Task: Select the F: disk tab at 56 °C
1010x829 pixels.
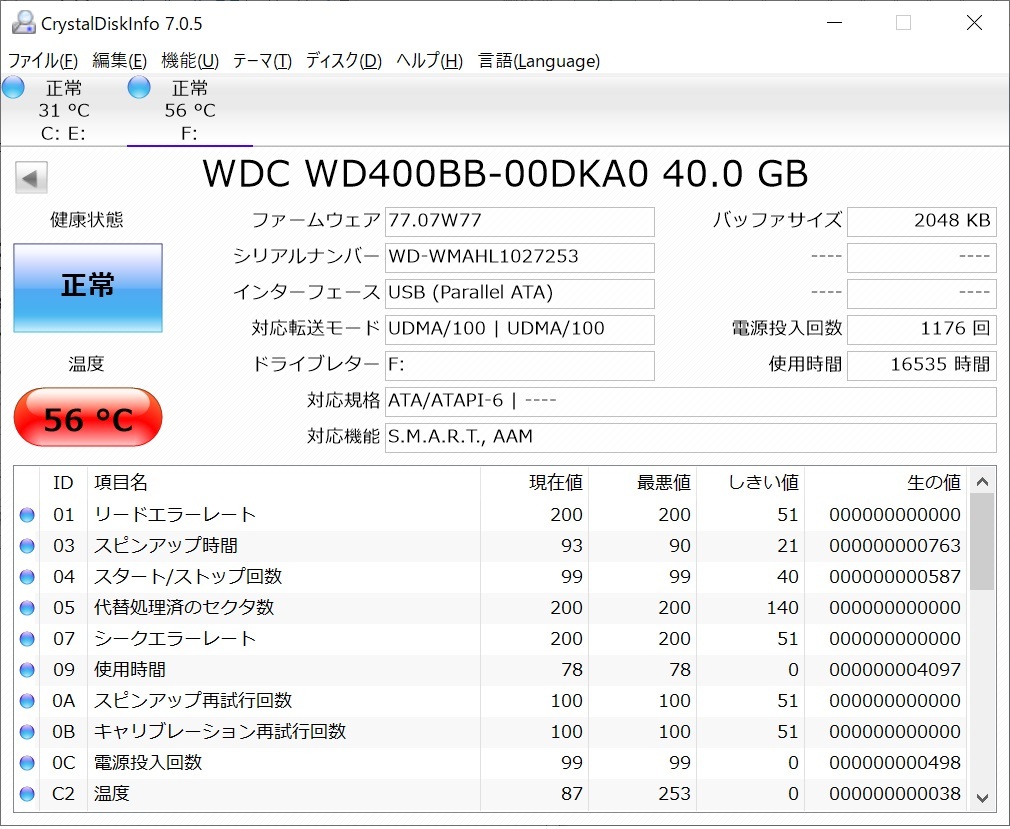Action: (189, 110)
